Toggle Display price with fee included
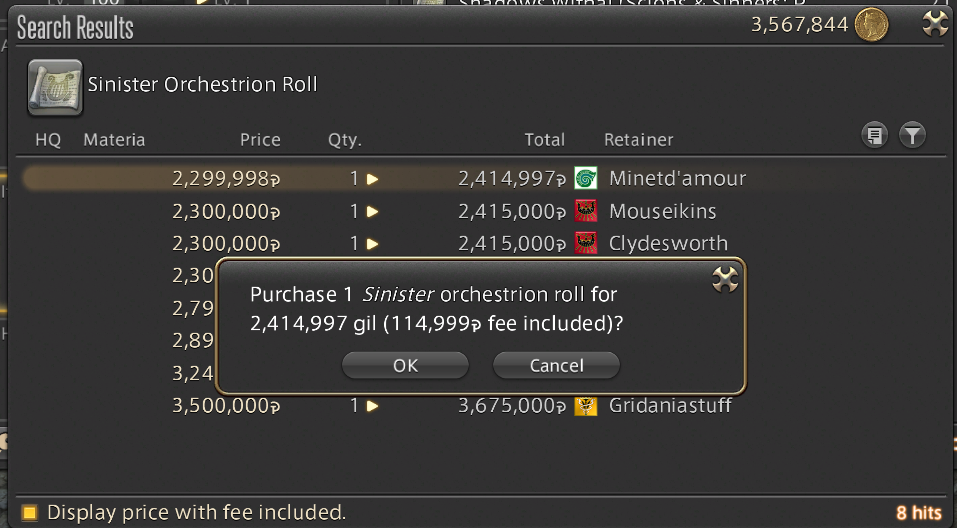 tap(29, 512)
